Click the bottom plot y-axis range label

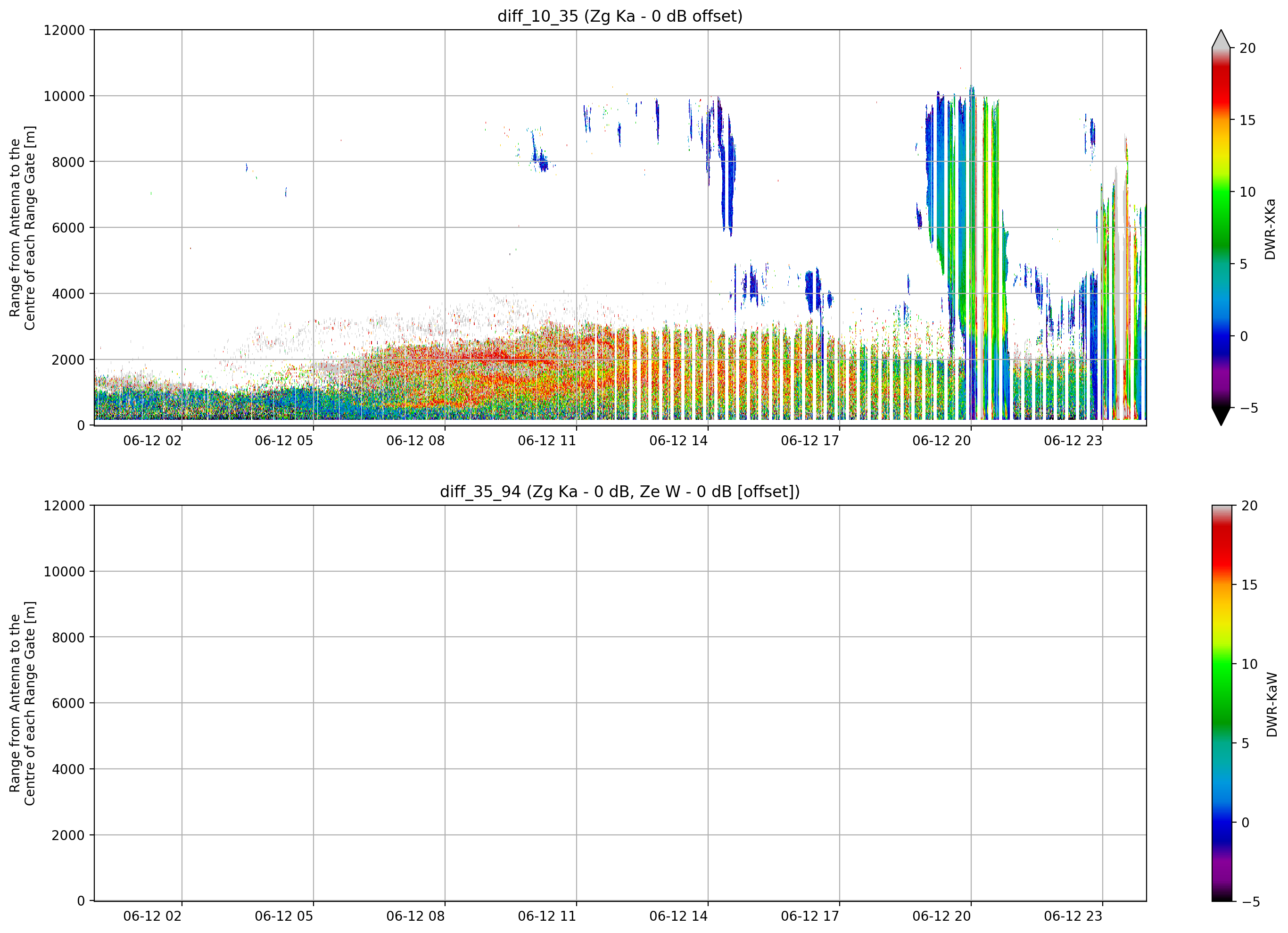point(22,703)
